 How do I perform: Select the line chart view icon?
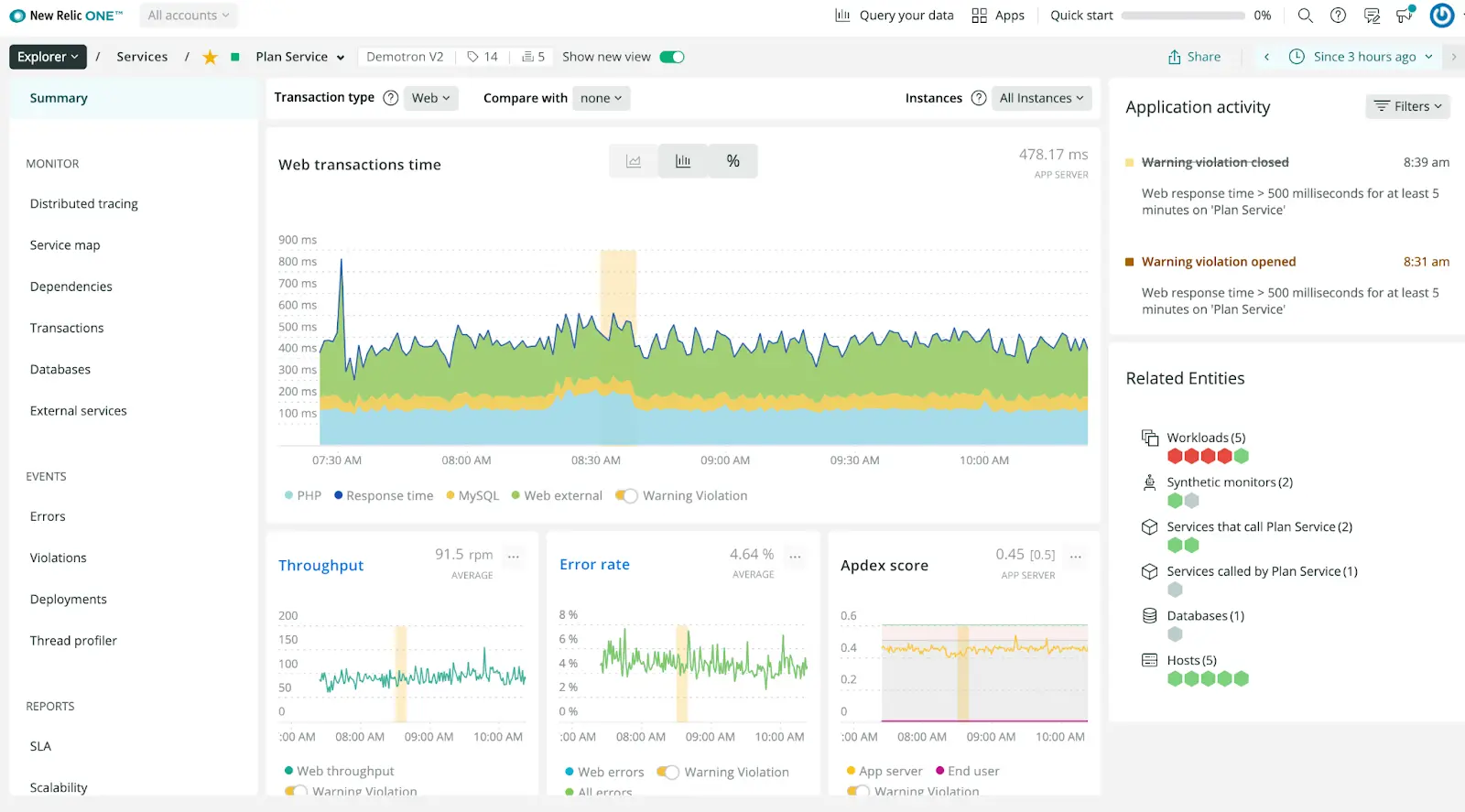pos(634,161)
